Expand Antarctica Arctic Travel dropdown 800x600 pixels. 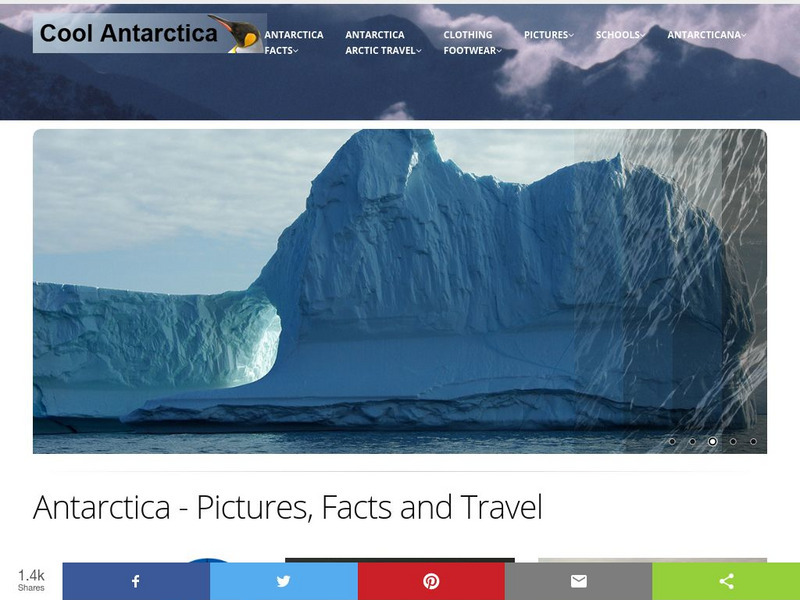click(383, 42)
